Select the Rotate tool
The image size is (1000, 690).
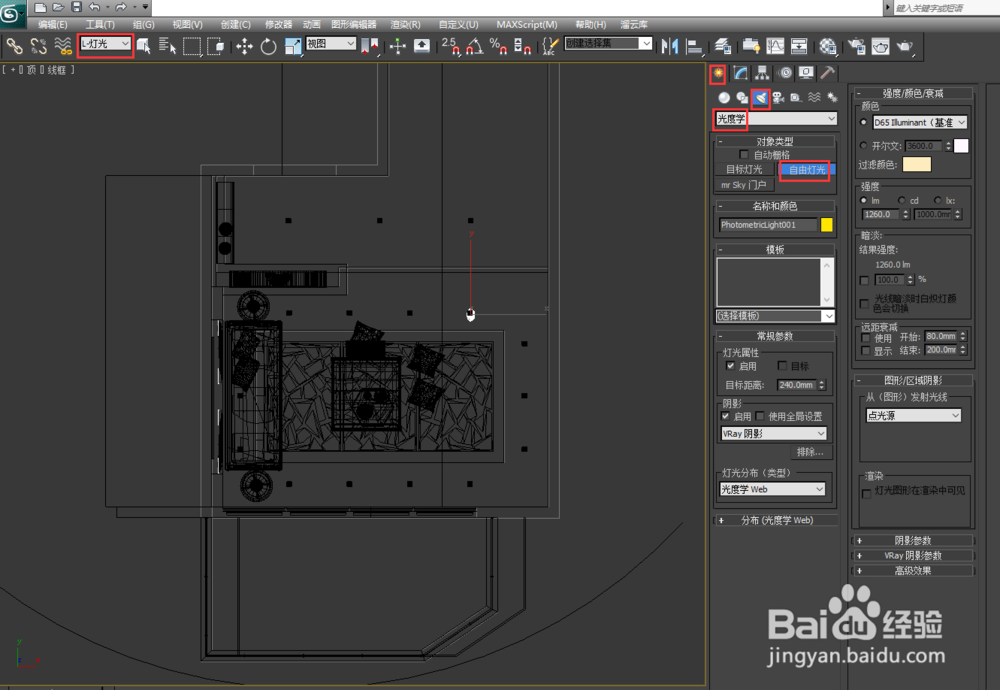[268, 46]
